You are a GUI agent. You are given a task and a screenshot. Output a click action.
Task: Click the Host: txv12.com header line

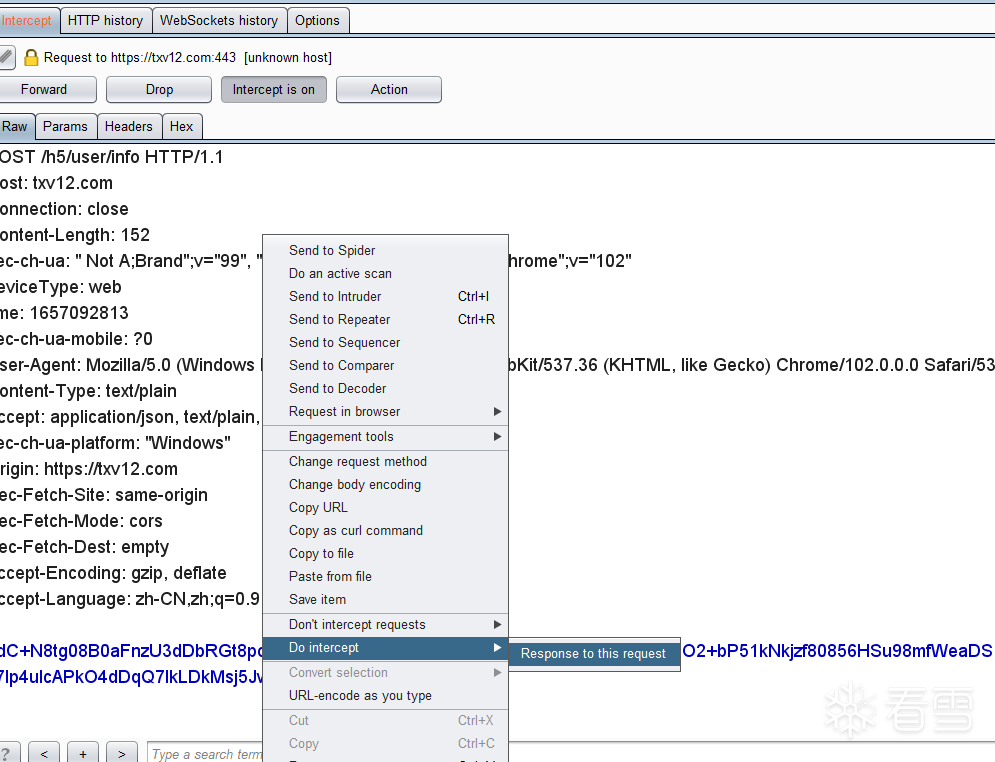[x=56, y=183]
